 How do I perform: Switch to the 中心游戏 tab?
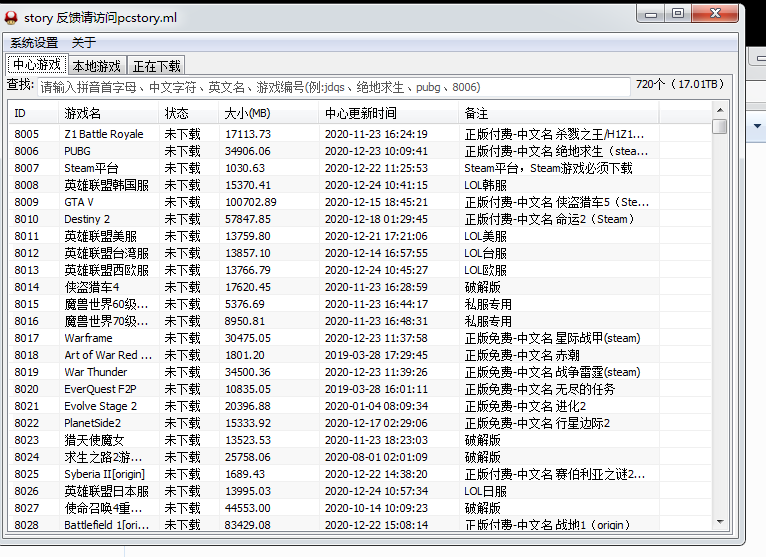37,64
